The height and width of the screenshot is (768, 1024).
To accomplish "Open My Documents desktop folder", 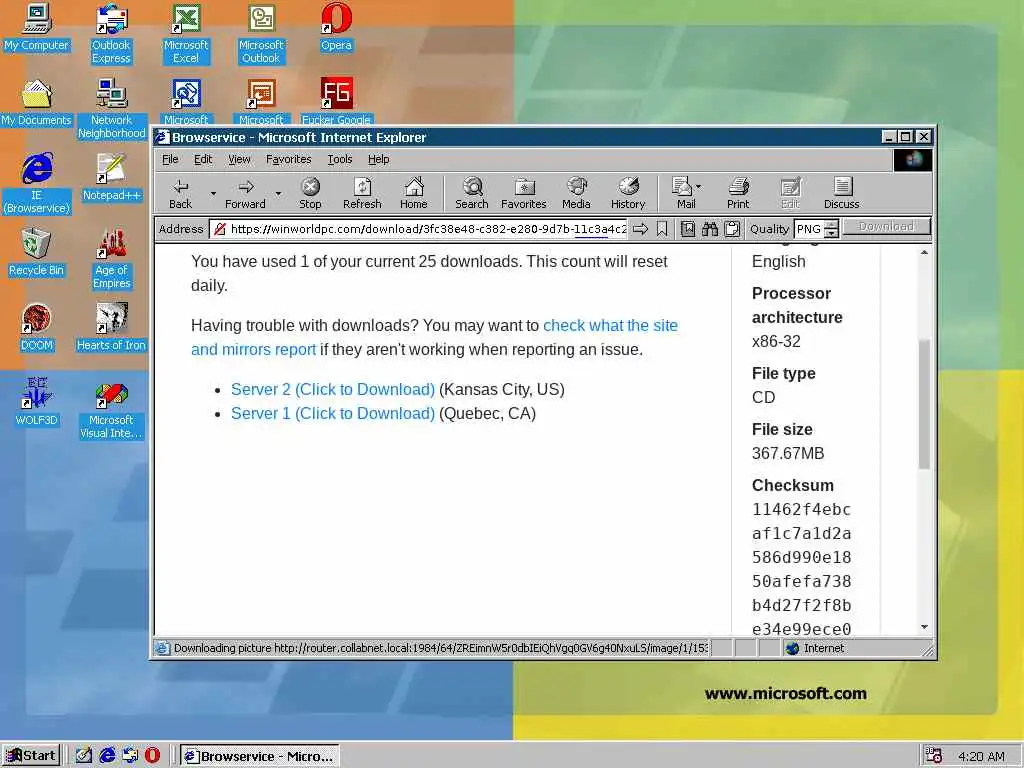I will click(x=37, y=103).
